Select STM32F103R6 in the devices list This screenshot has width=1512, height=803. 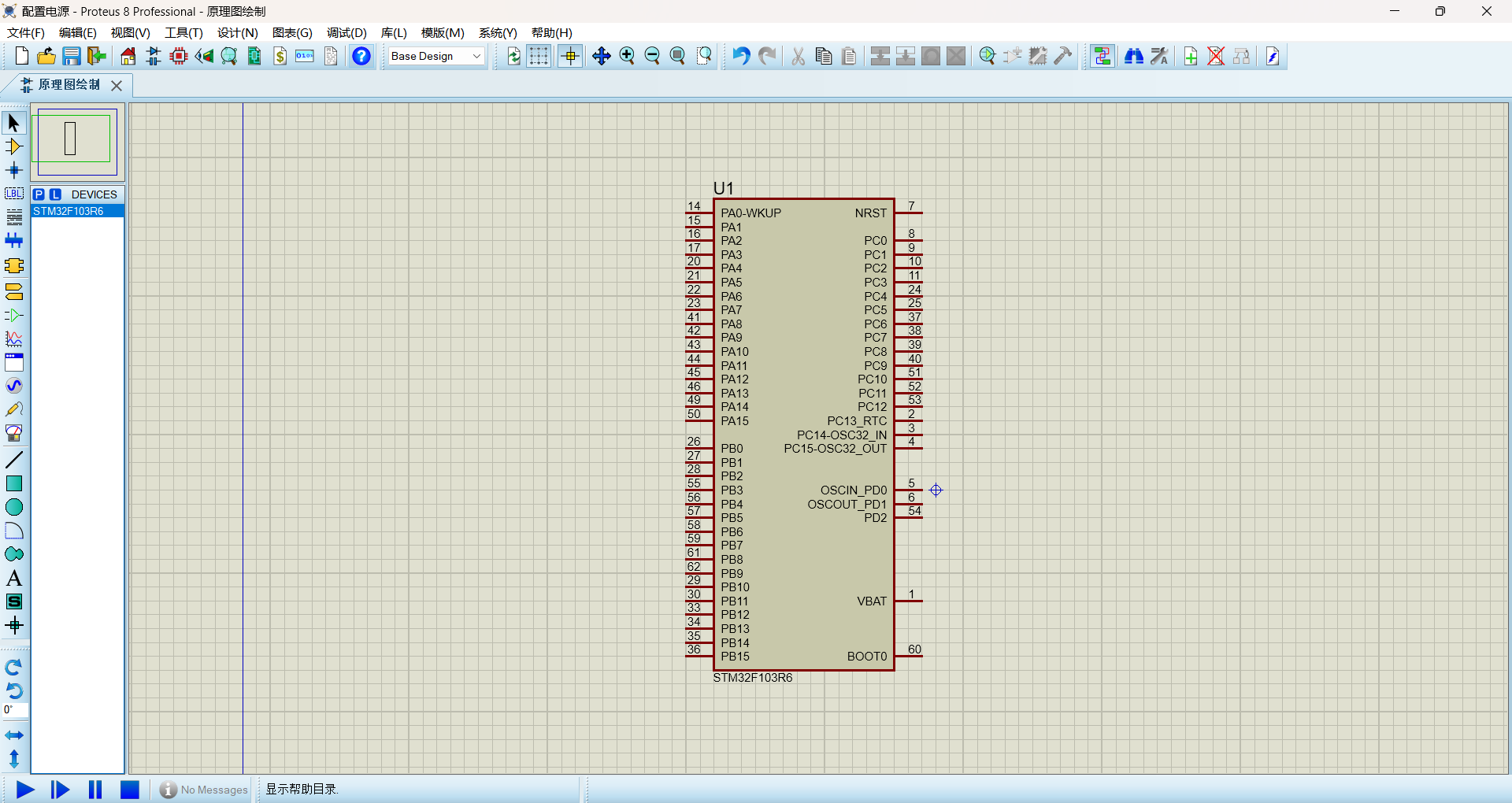77,211
